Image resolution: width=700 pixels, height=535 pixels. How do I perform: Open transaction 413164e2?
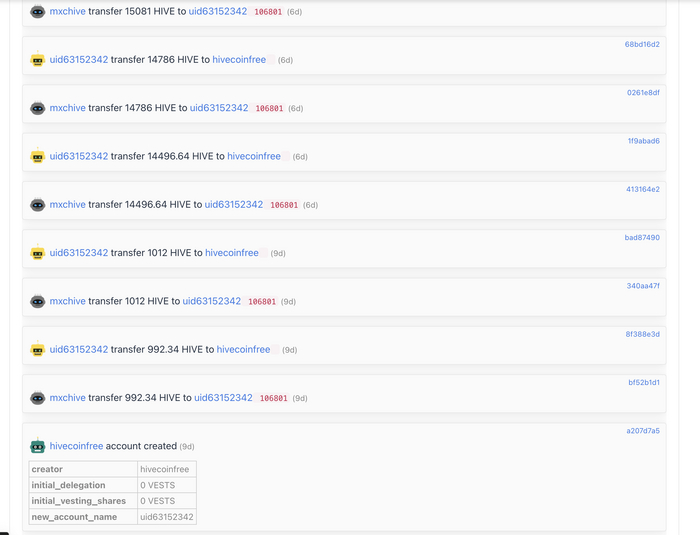(x=643, y=189)
